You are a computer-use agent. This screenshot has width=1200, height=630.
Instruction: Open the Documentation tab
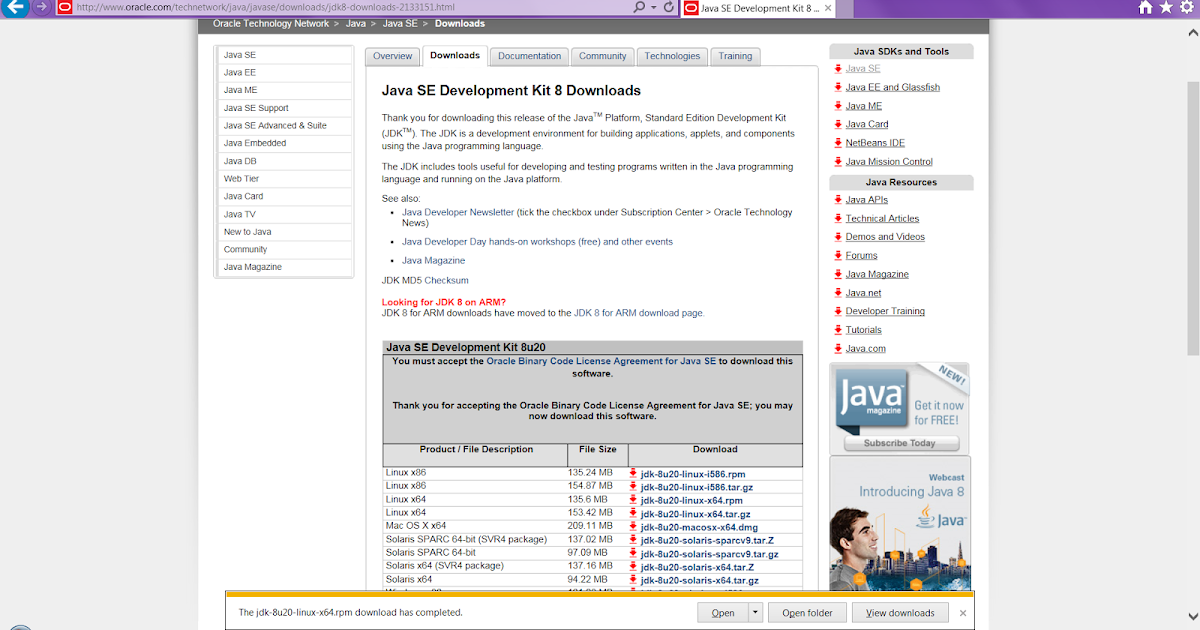pos(530,56)
